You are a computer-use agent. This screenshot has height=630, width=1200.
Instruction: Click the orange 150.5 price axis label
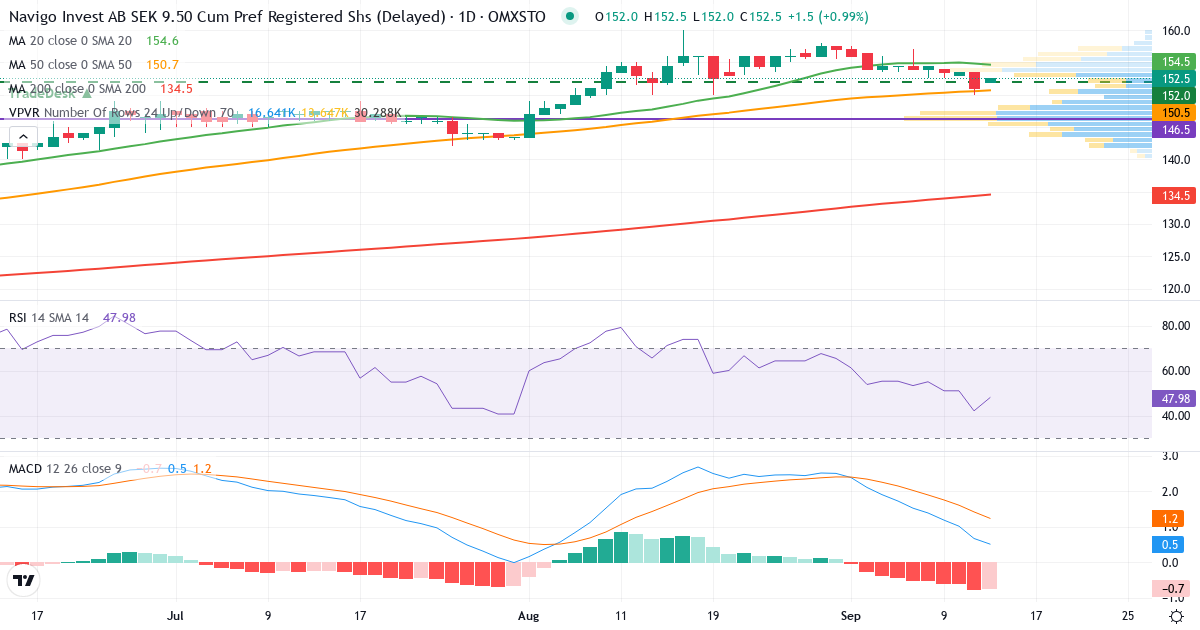(x=1176, y=113)
